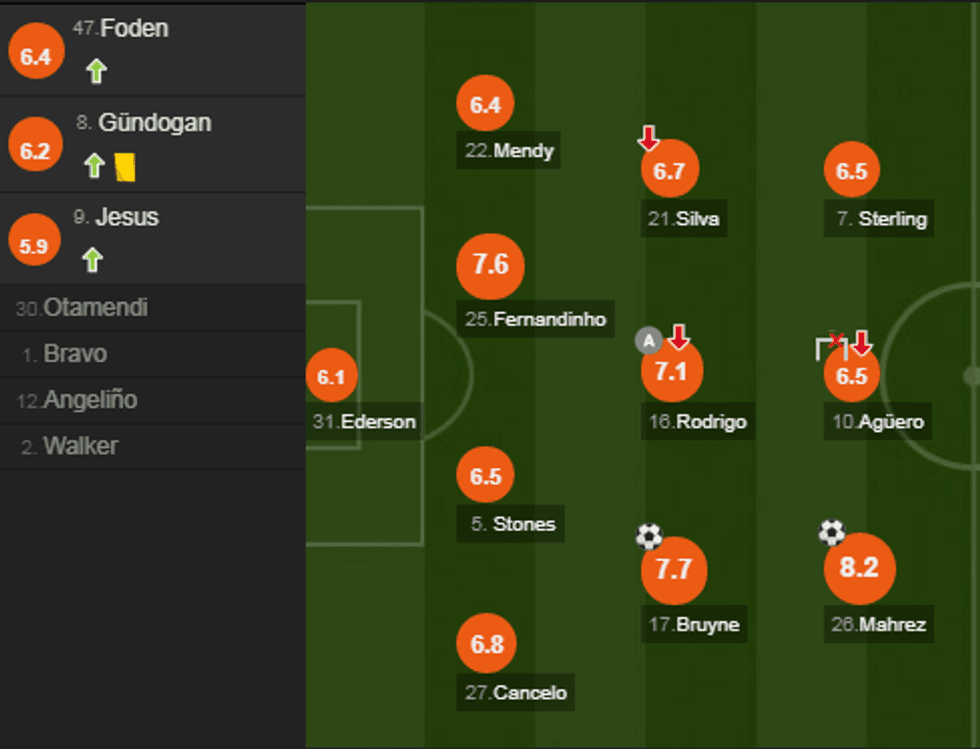
Task: Click Mahrez's 8.2 rating badge
Action: tap(859, 568)
